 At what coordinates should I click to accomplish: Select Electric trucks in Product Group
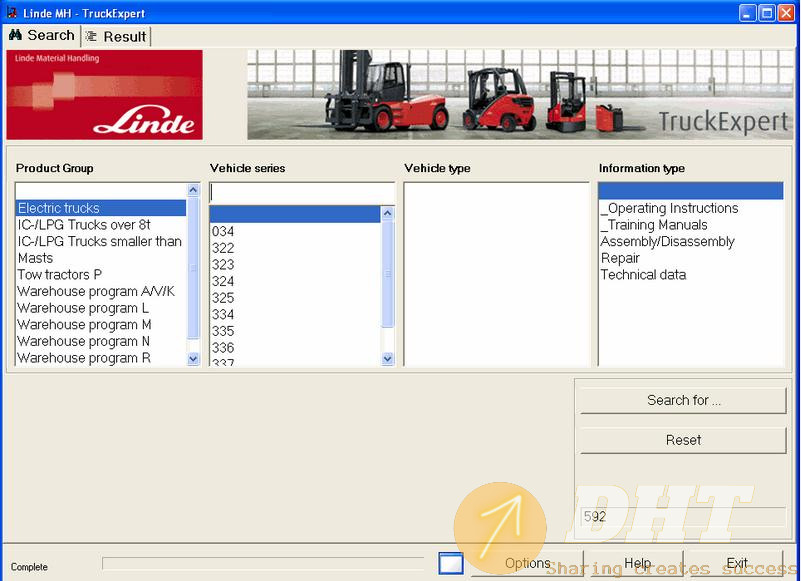click(x=101, y=208)
